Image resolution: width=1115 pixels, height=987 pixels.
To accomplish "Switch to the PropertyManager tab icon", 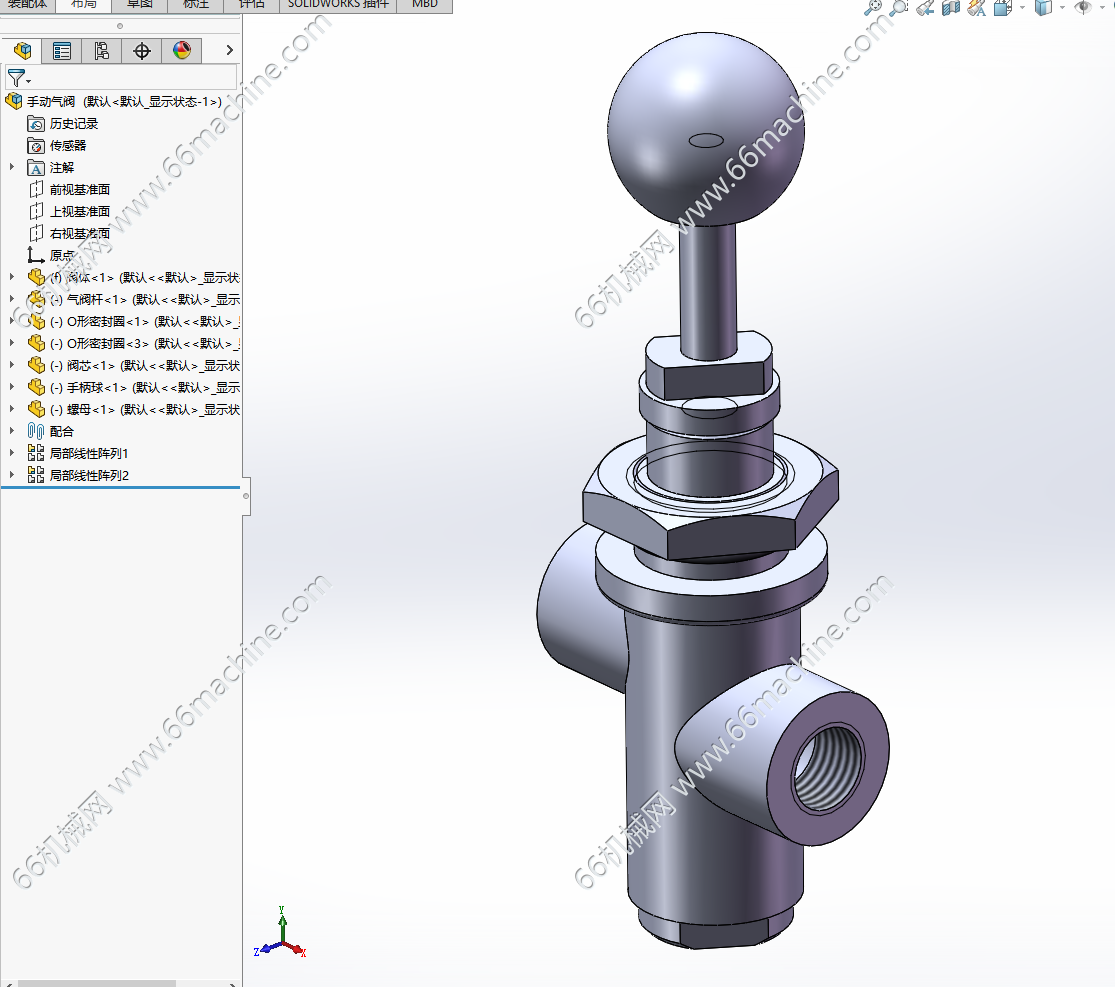I will 62,50.
